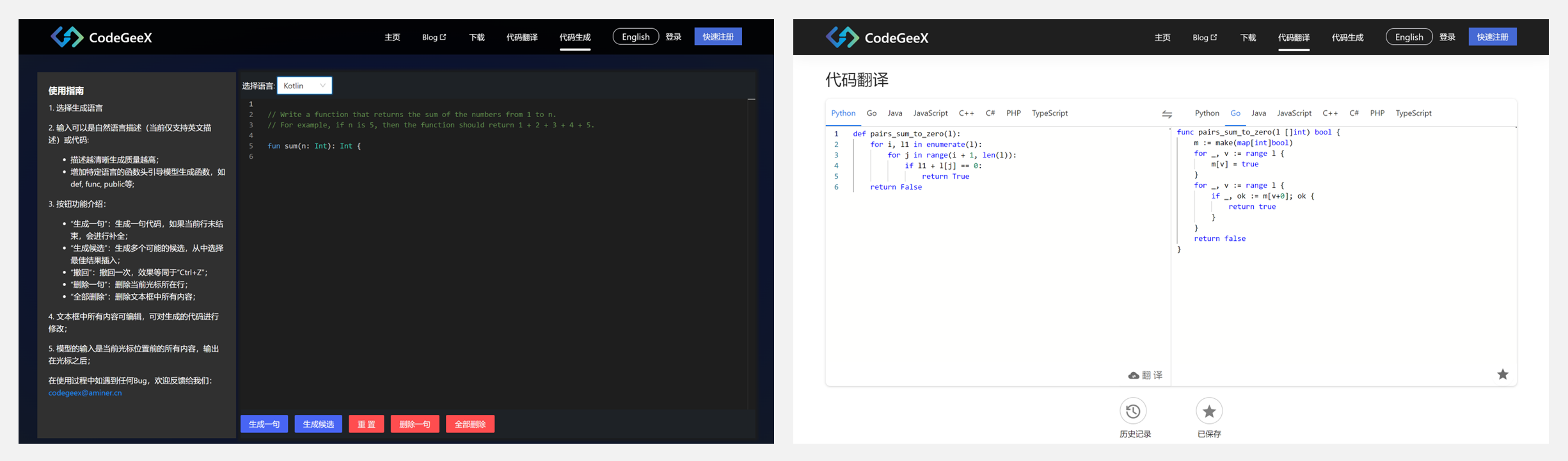This screenshot has height=461, width=1568.
Task: Select source PHP tab
Action: pyautogui.click(x=1013, y=113)
